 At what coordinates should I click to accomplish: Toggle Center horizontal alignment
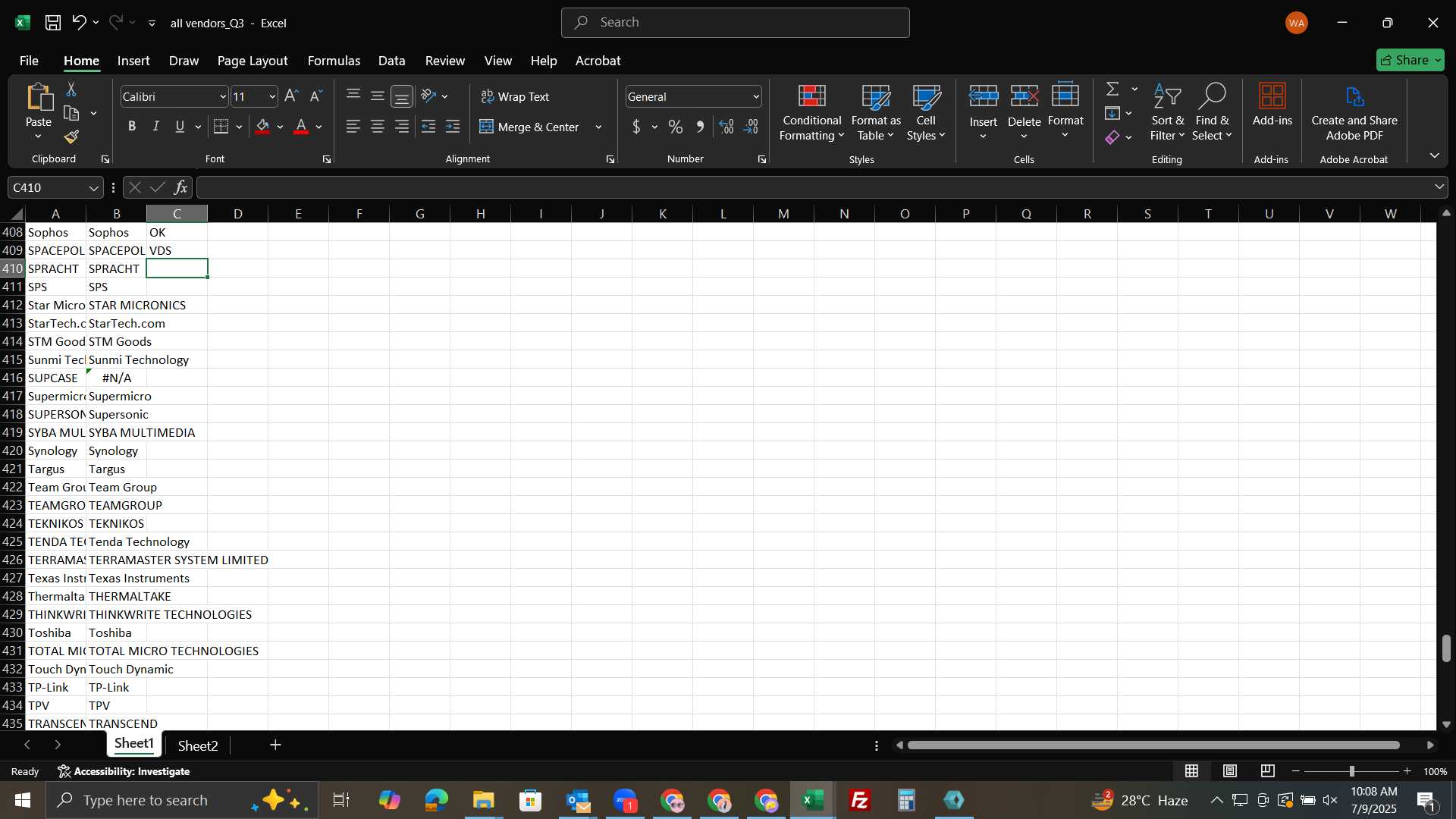(x=378, y=127)
